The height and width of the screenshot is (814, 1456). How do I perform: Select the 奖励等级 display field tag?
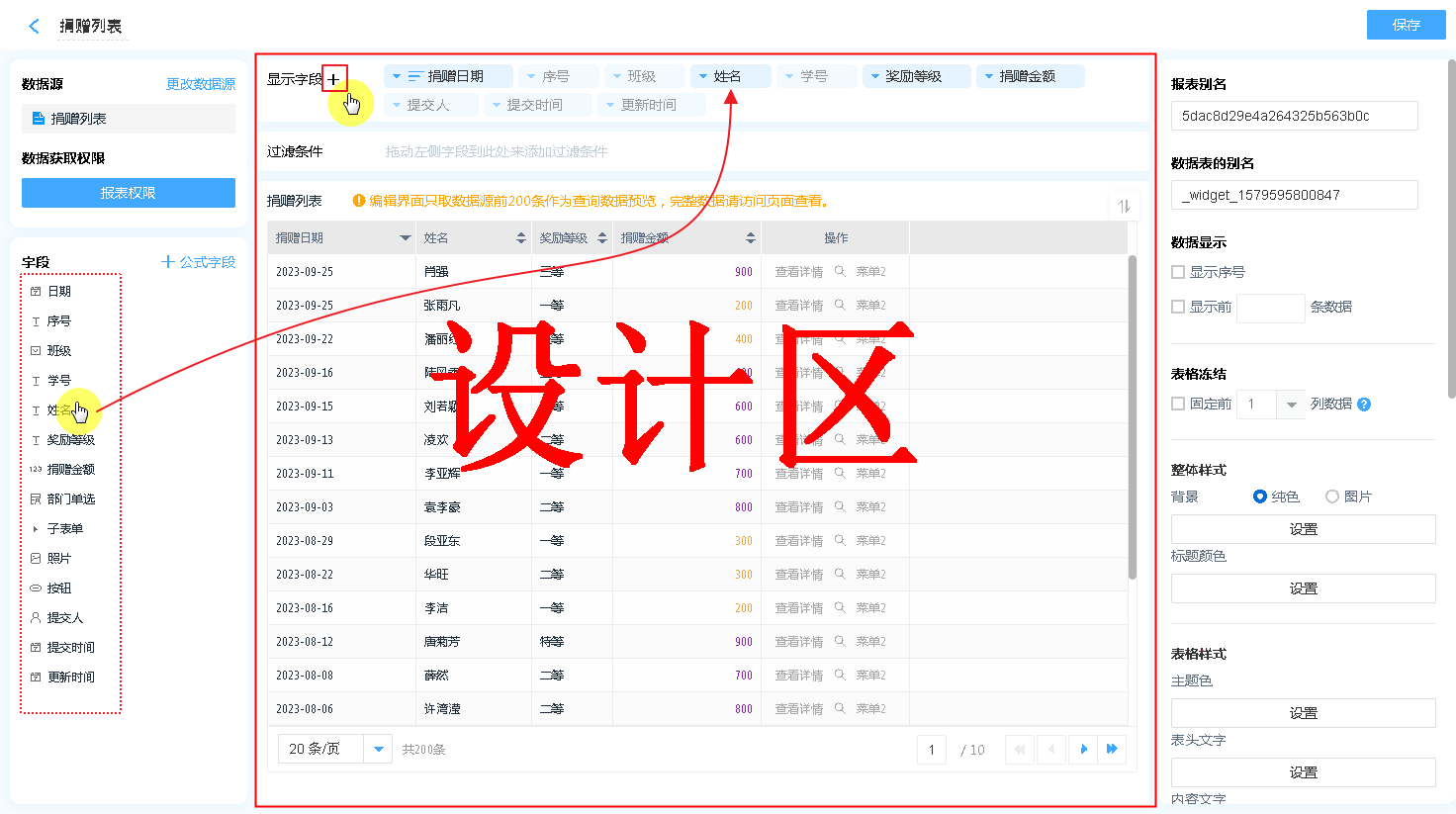pyautogui.click(x=915, y=76)
